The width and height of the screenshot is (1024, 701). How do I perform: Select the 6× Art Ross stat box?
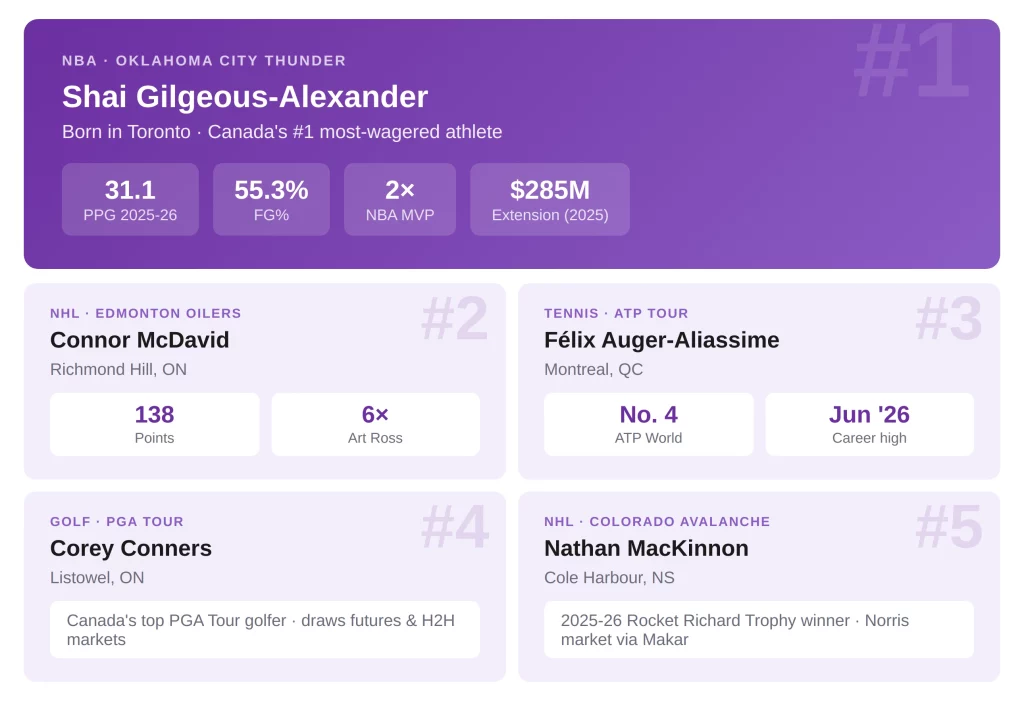click(376, 424)
